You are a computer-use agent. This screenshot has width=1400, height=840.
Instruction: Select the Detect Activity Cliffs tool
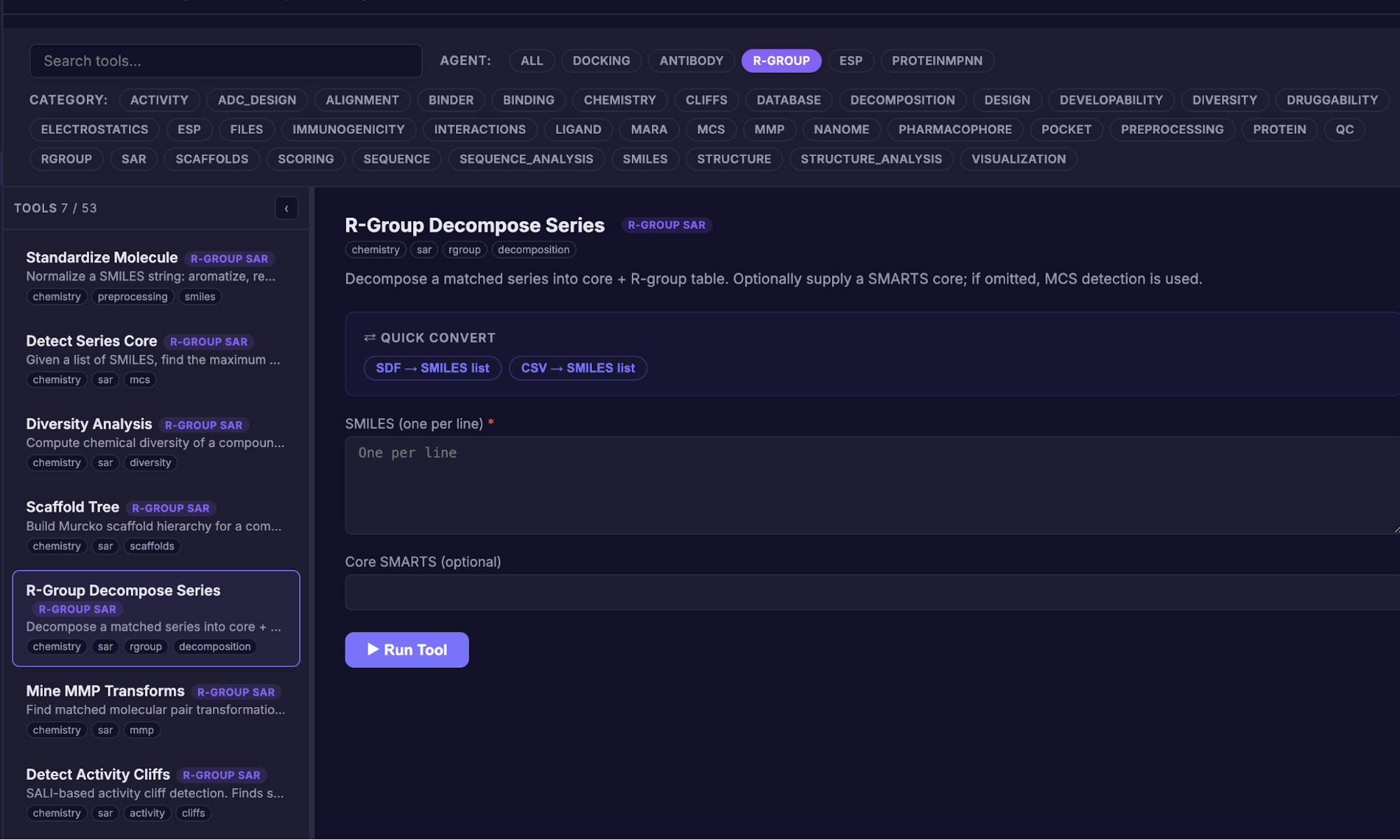point(98,774)
